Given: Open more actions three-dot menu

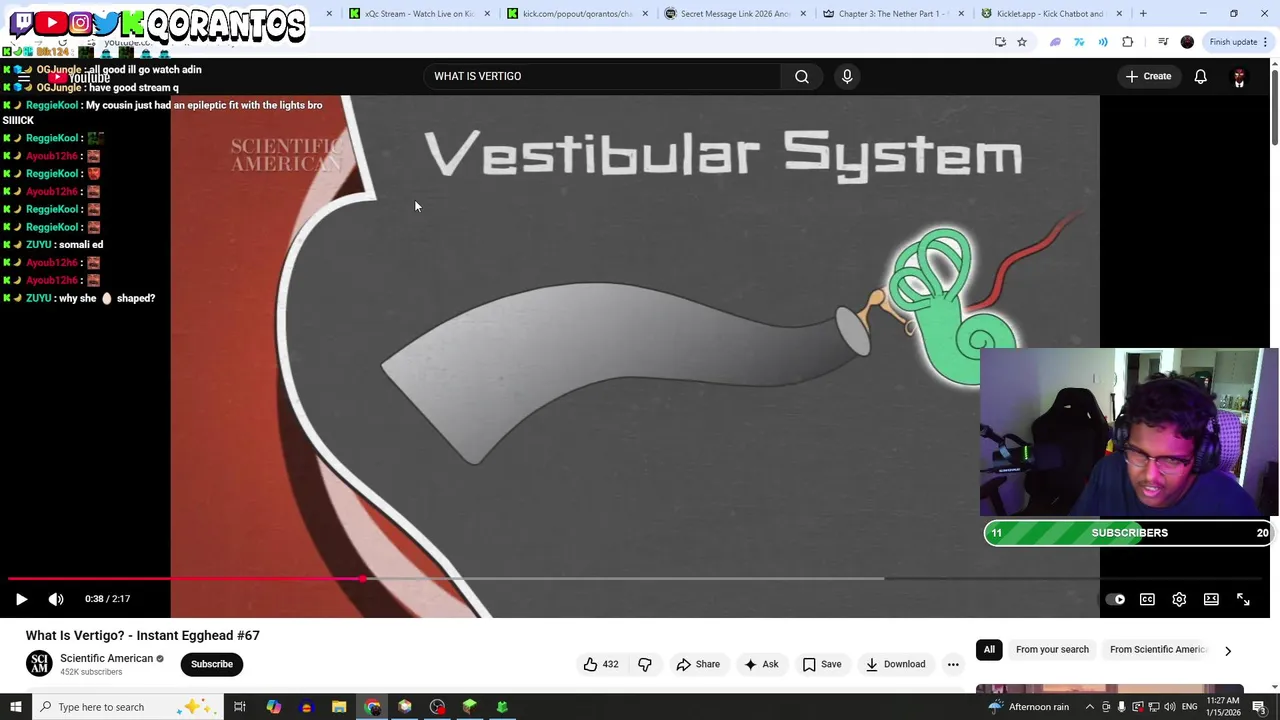Looking at the screenshot, I should click(953, 664).
